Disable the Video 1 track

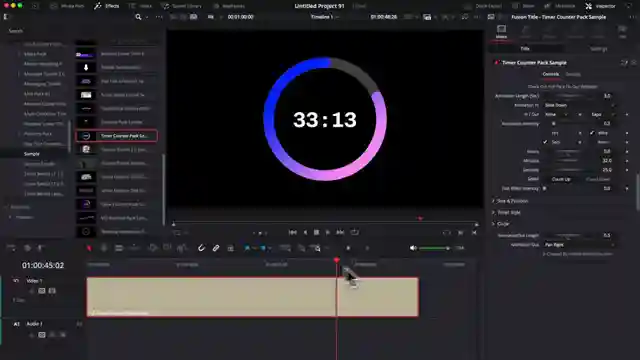52,291
